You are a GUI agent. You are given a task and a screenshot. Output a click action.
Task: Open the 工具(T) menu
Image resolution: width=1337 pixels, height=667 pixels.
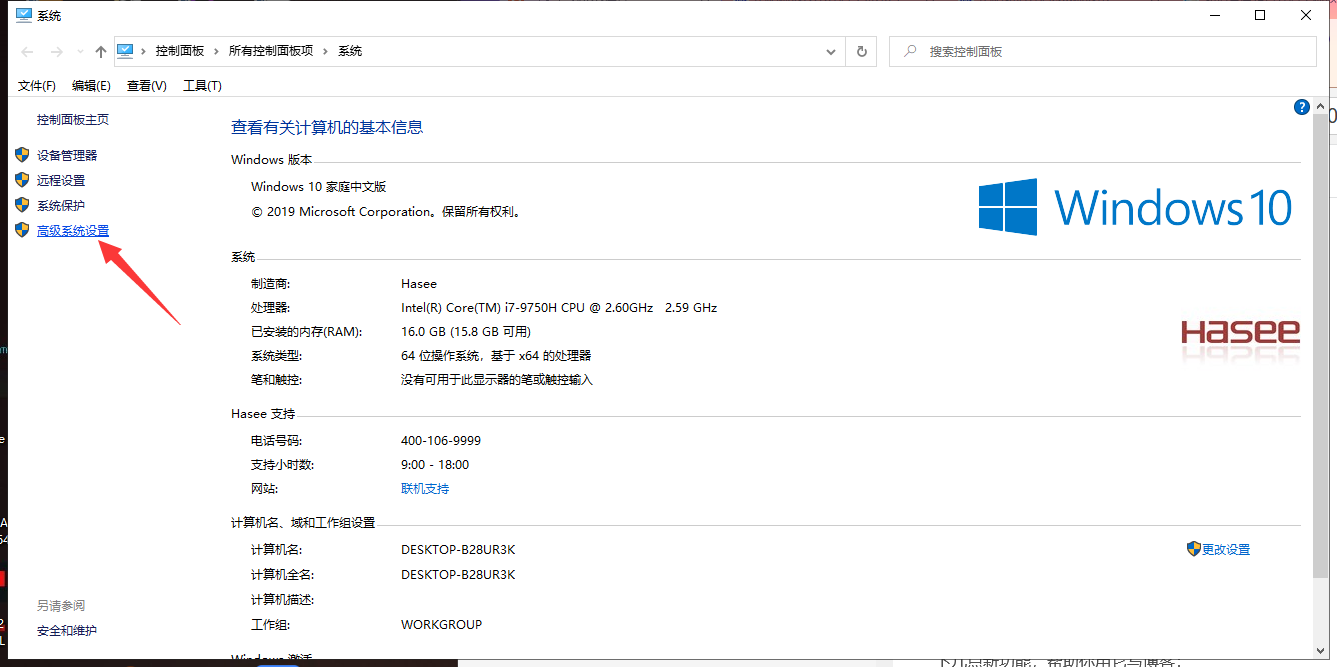[x=202, y=86]
